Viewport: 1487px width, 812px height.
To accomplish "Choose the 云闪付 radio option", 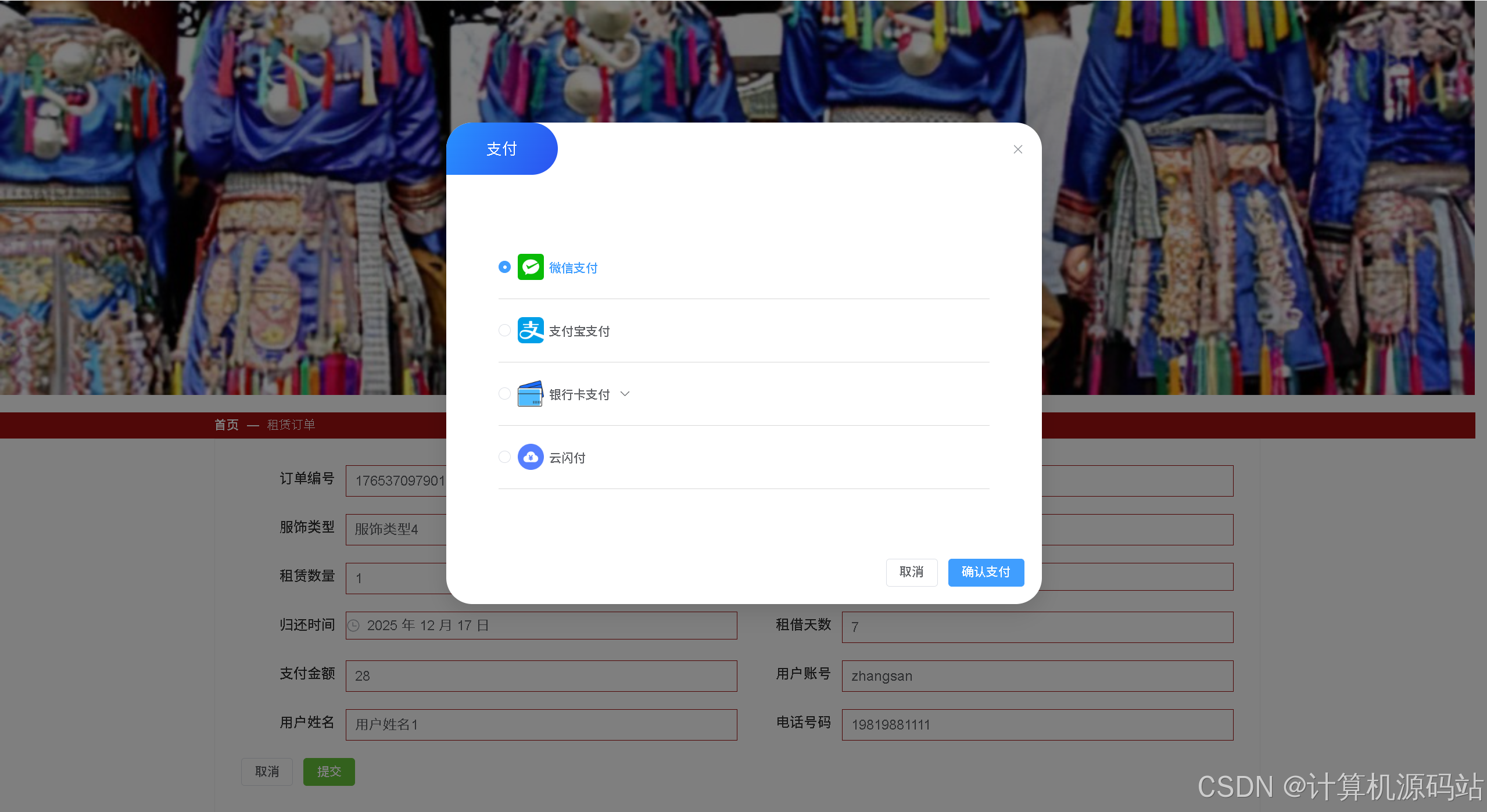I will (504, 457).
